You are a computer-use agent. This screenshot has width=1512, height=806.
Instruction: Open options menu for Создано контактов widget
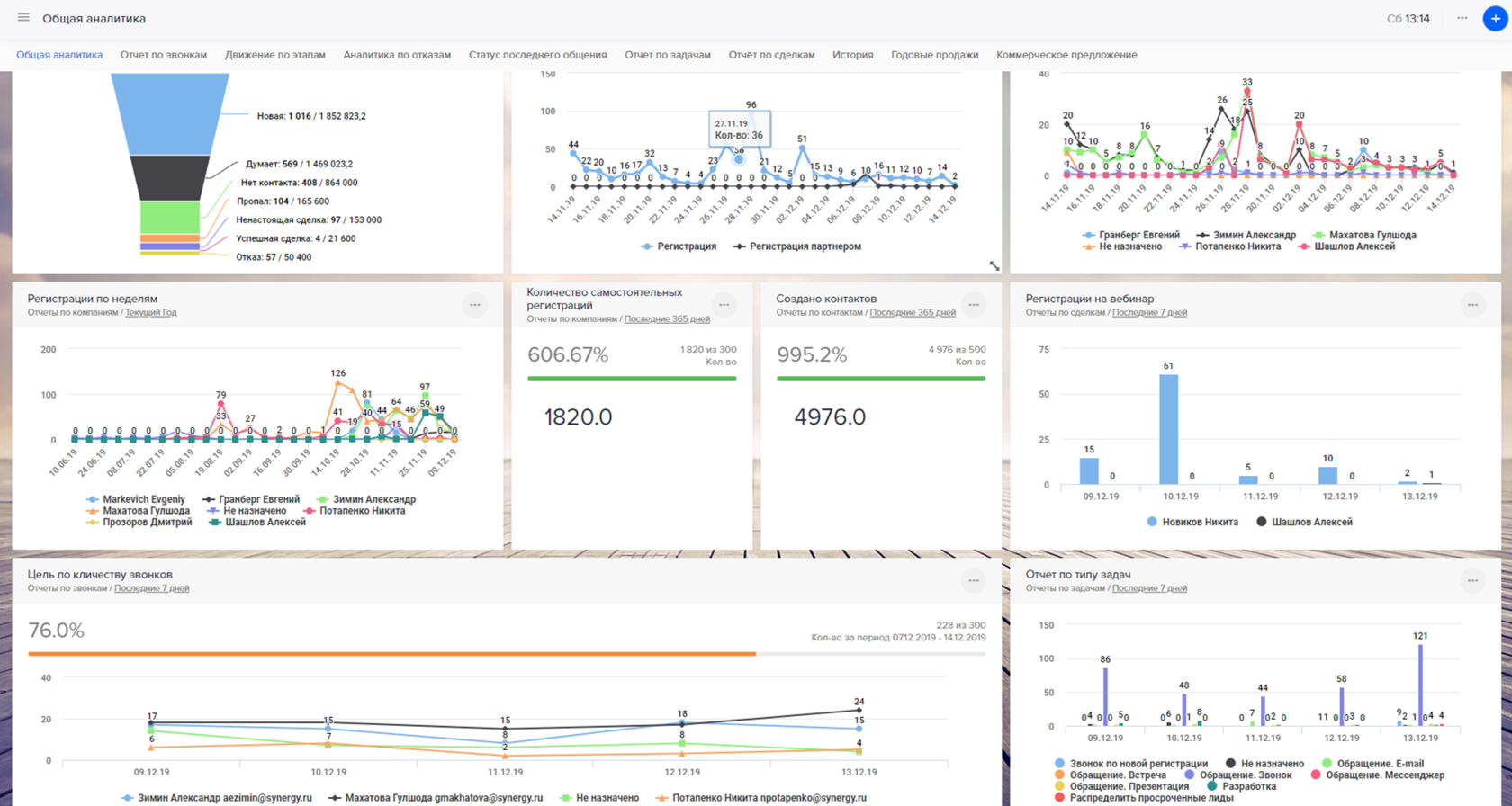point(974,305)
